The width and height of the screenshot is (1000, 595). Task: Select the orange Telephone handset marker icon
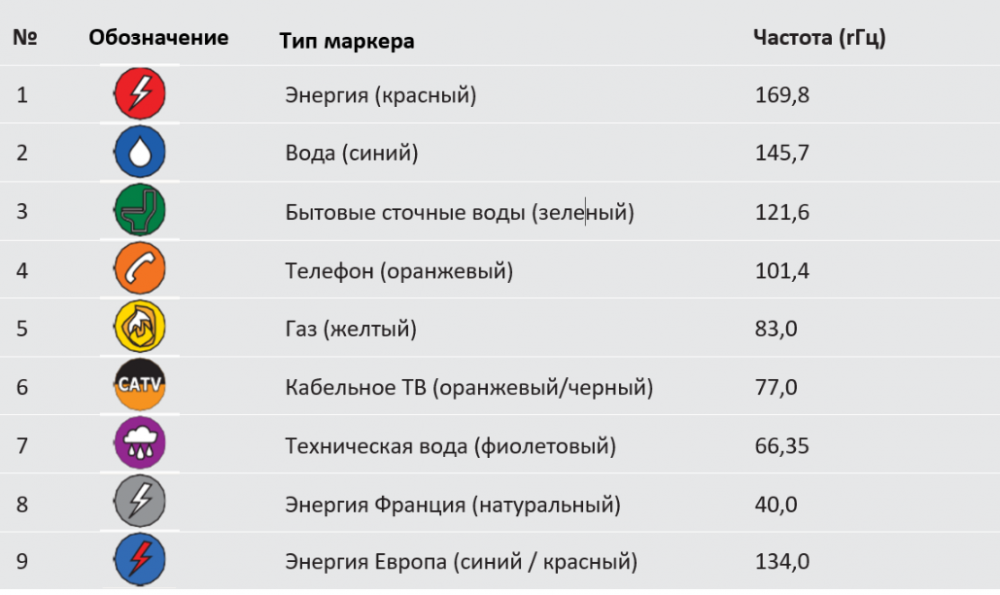click(140, 268)
